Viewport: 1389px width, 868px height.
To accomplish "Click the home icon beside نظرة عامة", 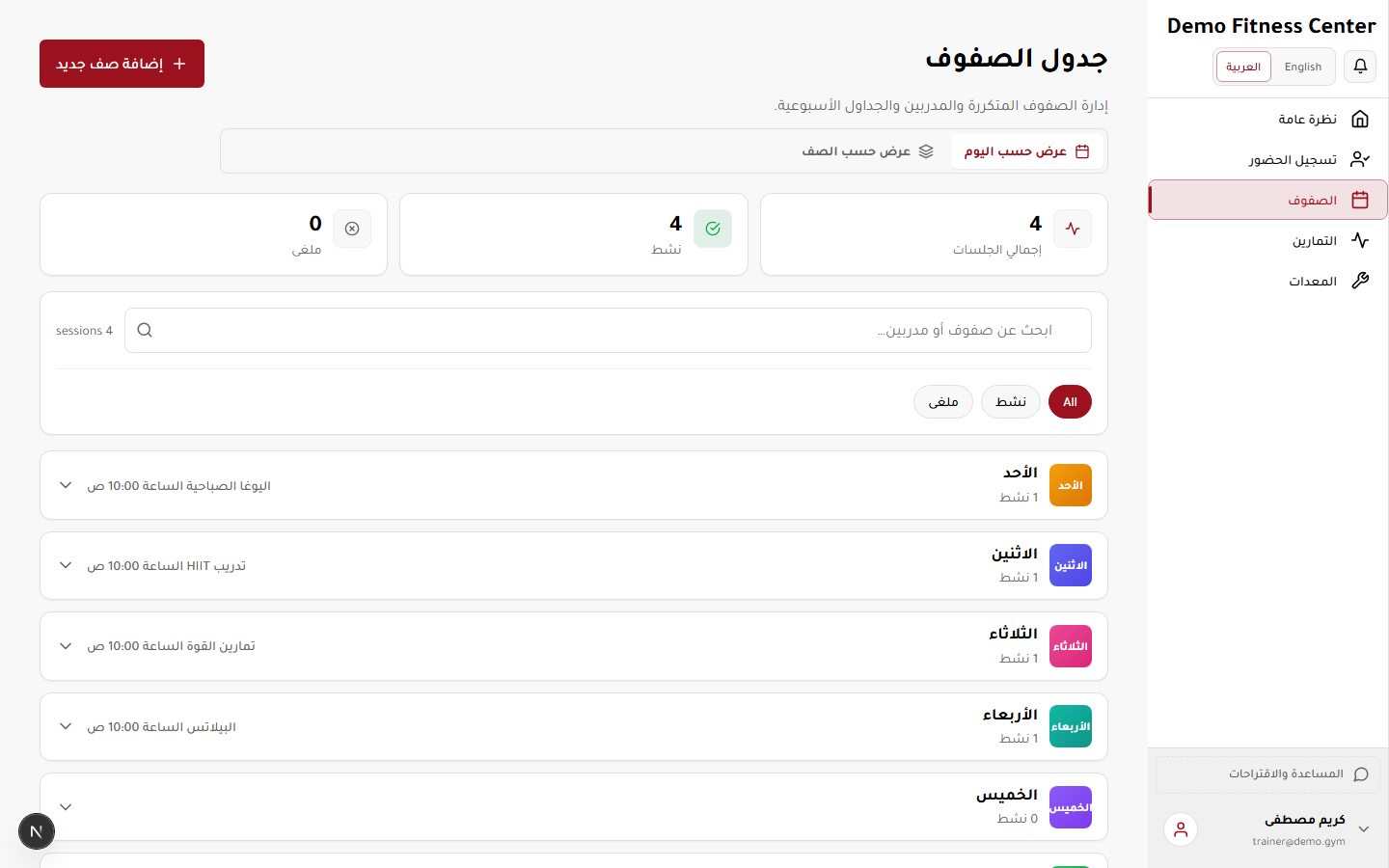I will pyautogui.click(x=1360, y=119).
